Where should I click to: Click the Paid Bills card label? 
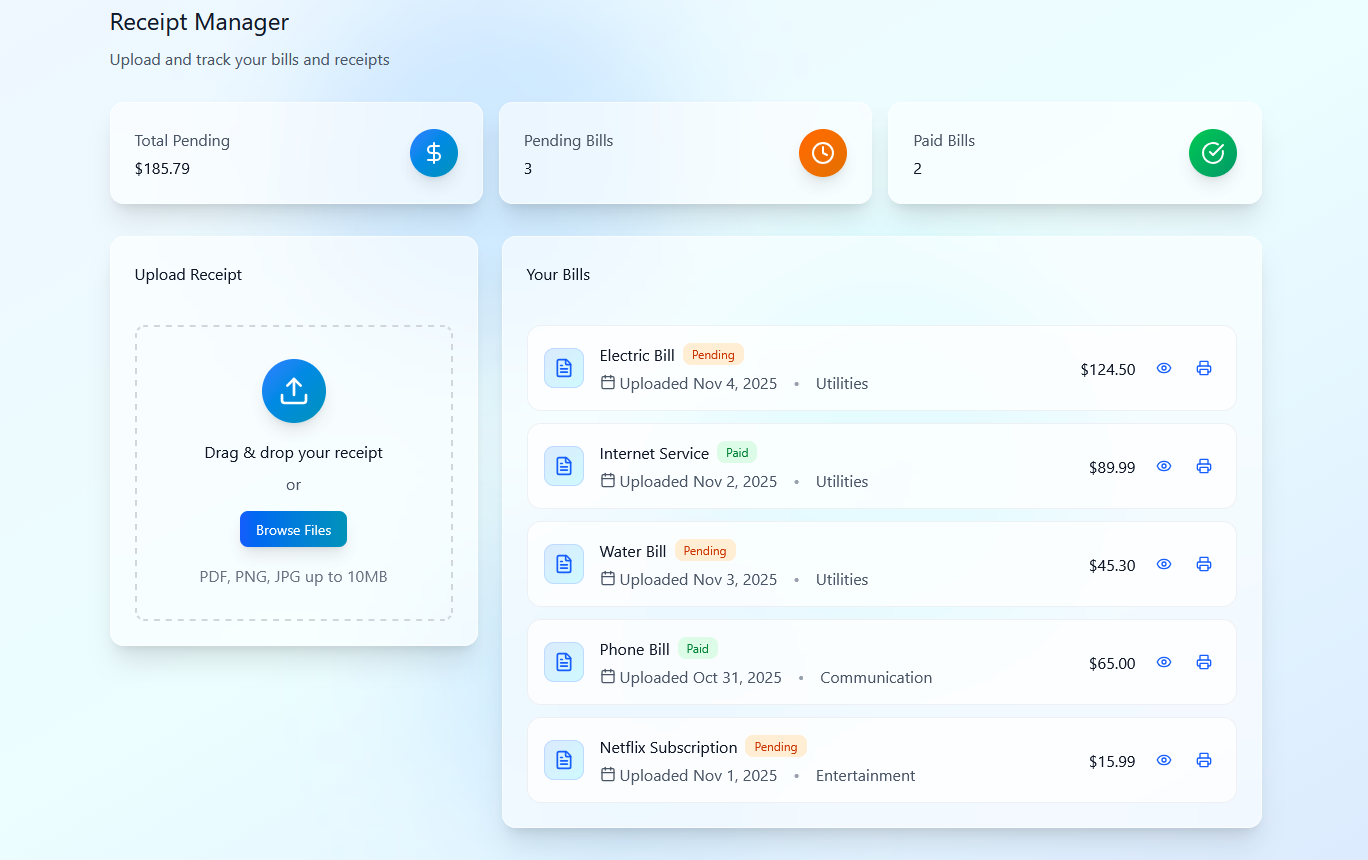944,141
